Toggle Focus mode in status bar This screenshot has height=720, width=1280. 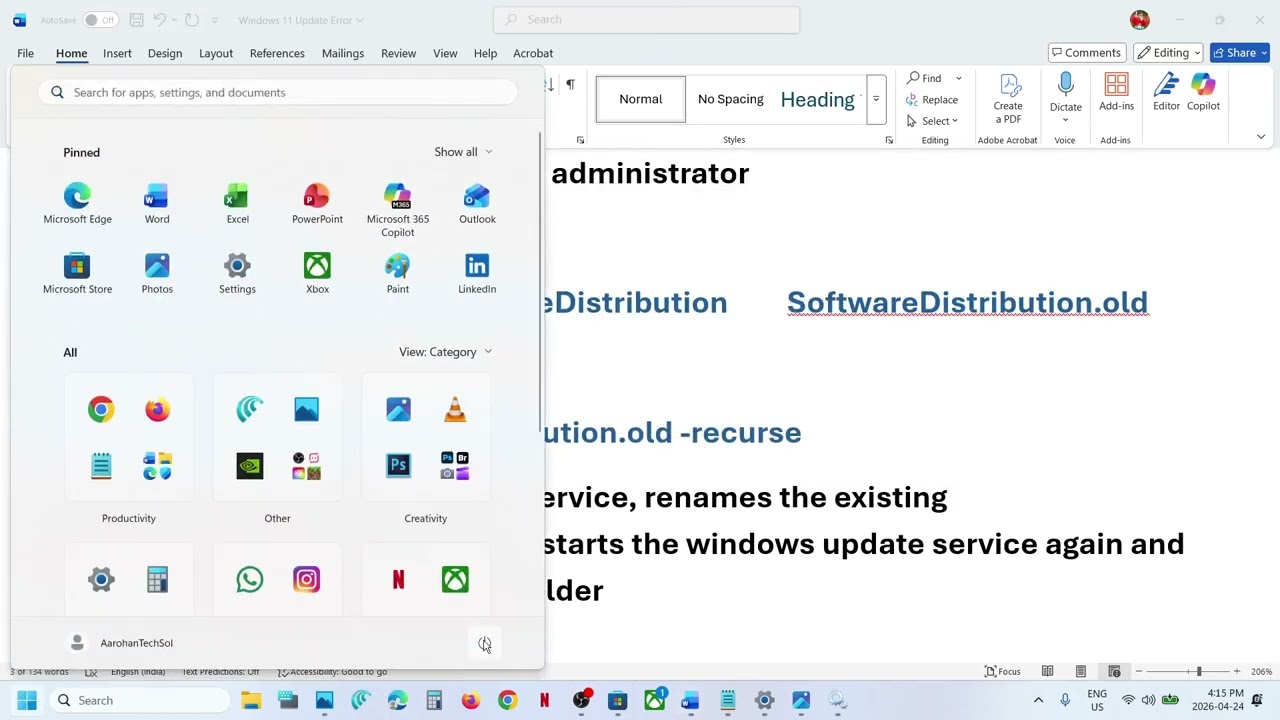click(x=1003, y=671)
